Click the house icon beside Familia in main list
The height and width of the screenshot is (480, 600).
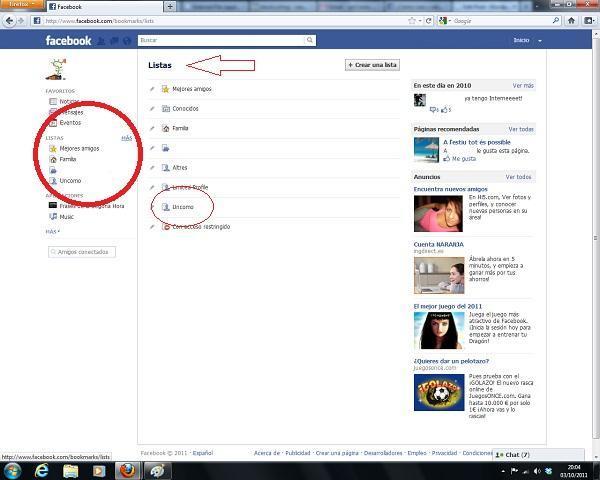165,128
